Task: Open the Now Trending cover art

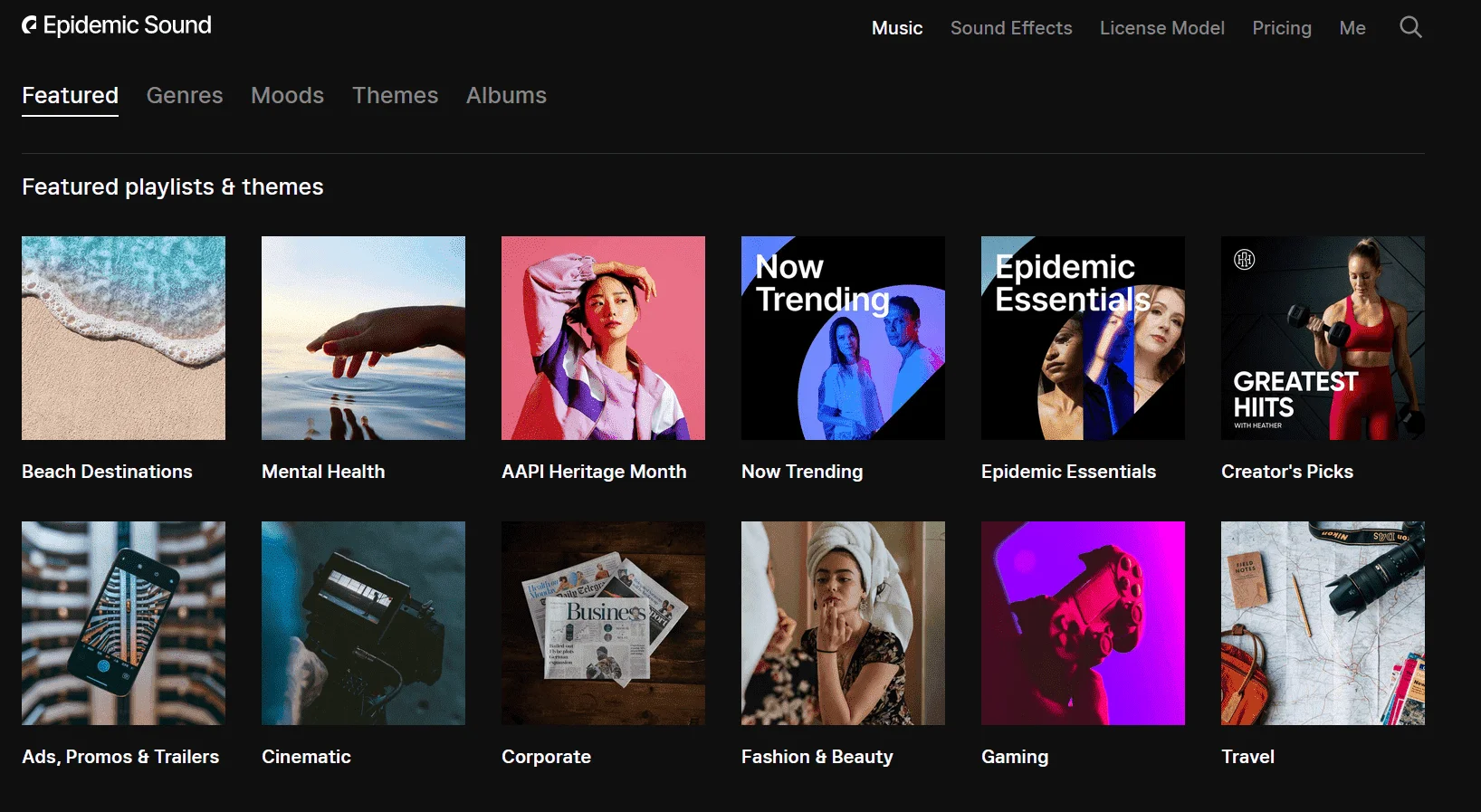Action: [x=843, y=338]
